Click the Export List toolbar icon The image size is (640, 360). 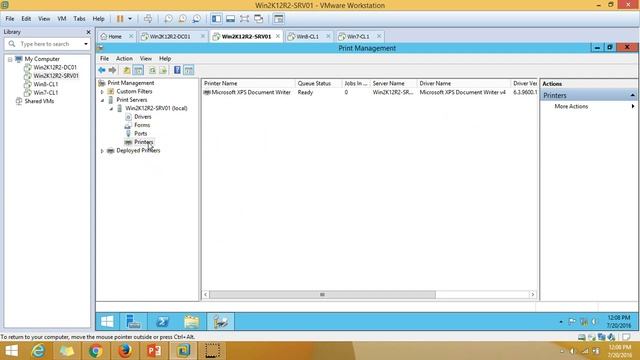click(x=163, y=70)
